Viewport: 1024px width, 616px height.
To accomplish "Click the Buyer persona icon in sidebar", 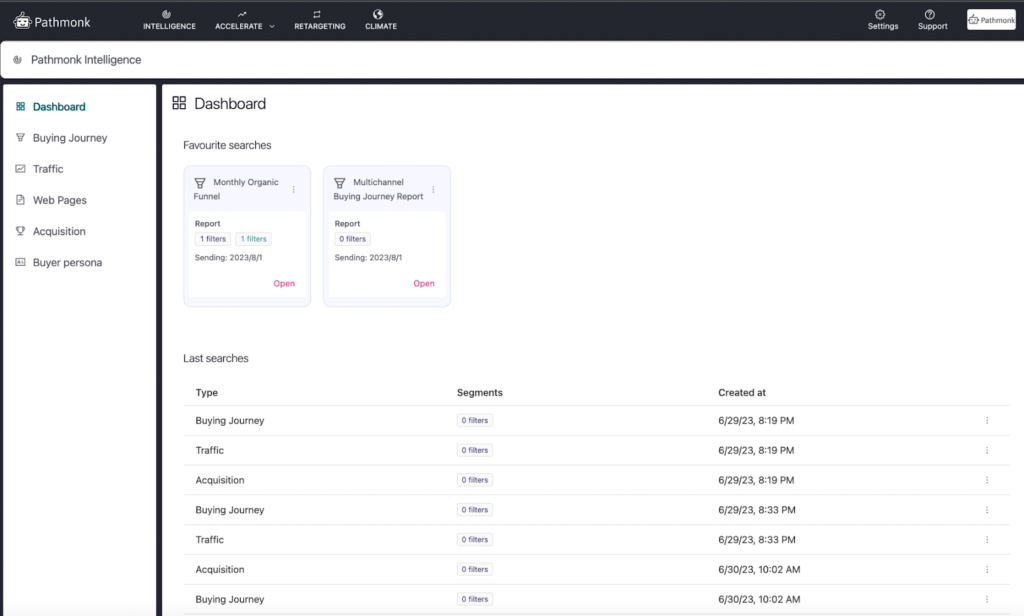I will 20,262.
